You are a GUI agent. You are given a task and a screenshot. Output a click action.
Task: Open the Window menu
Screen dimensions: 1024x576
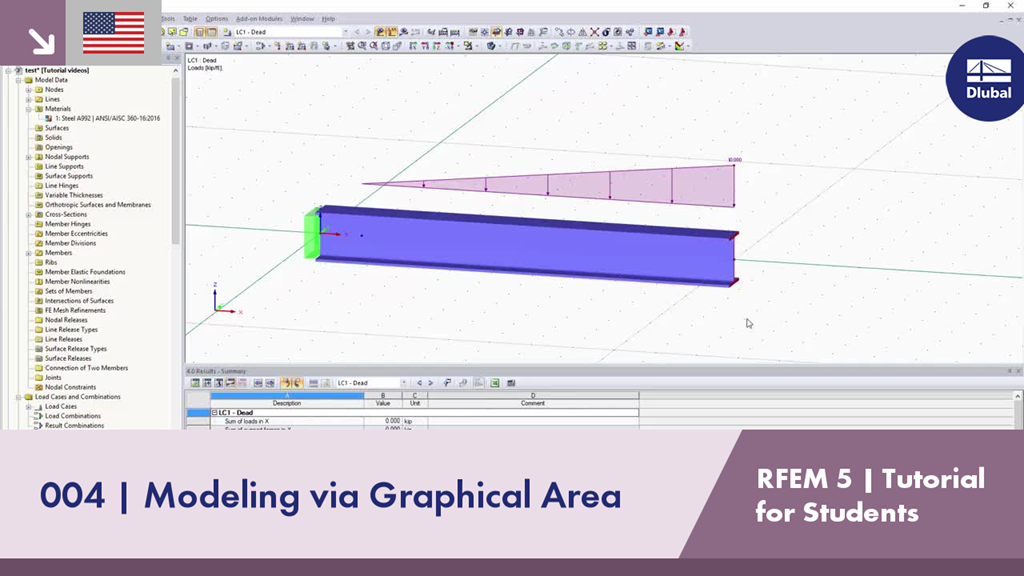[x=302, y=19]
